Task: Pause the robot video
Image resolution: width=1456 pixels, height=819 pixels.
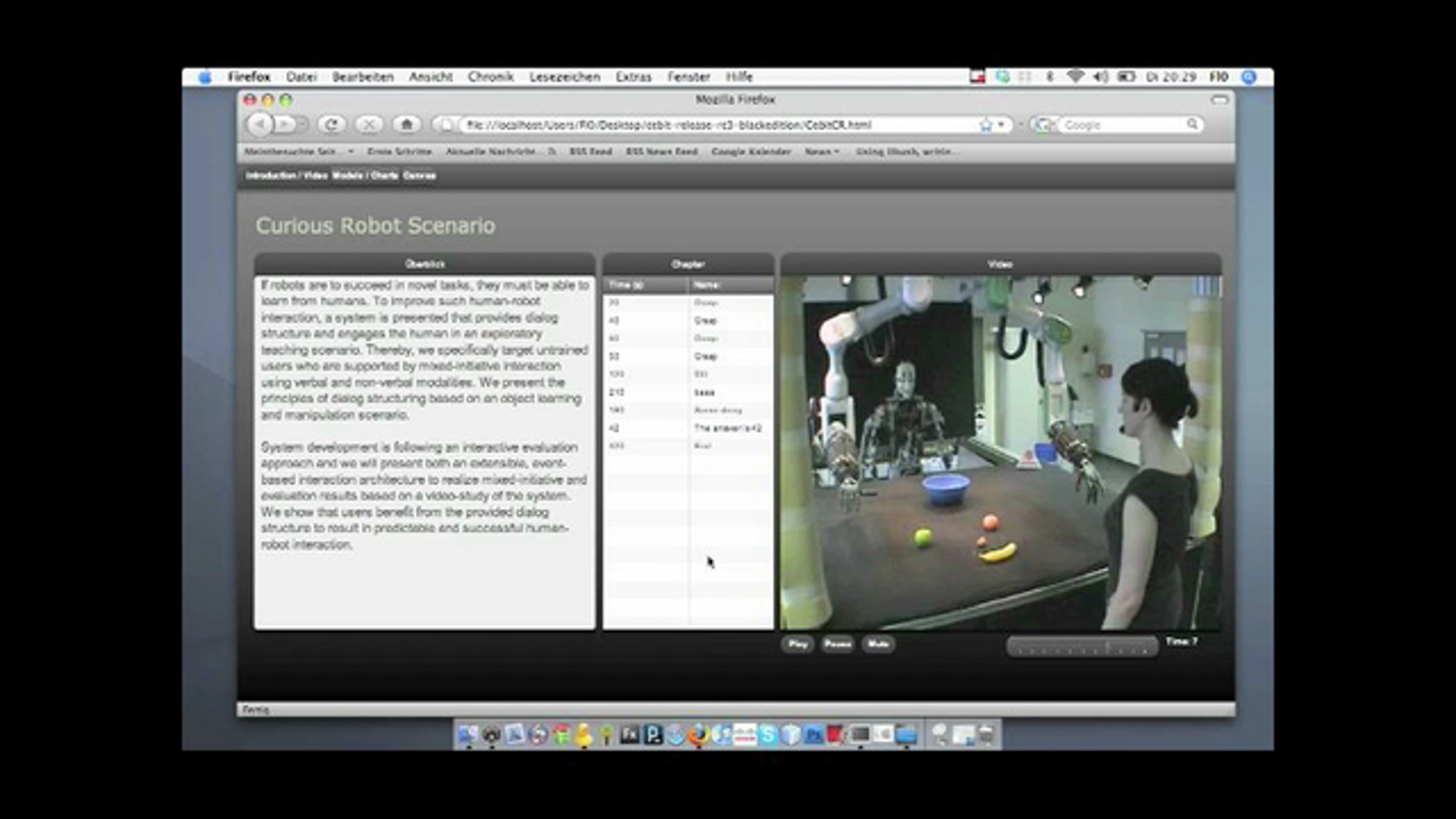Action: tap(837, 644)
